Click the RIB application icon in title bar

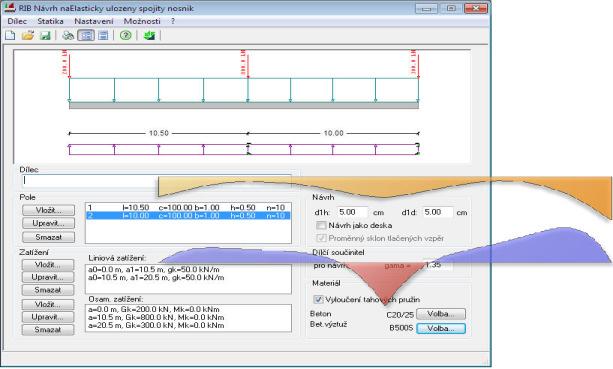(x=9, y=7)
